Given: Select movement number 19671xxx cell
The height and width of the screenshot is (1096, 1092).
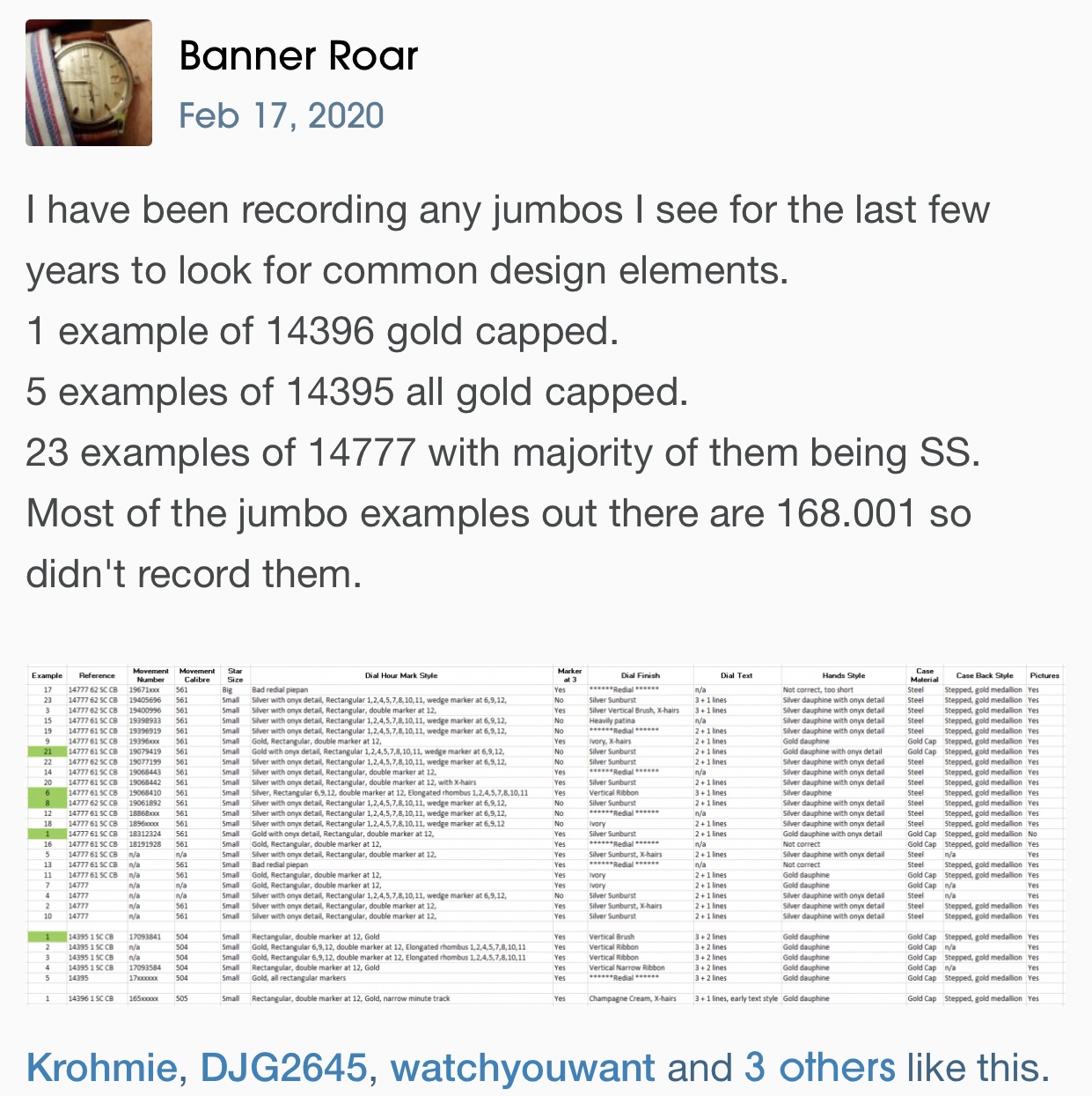Looking at the screenshot, I should pos(144,690).
